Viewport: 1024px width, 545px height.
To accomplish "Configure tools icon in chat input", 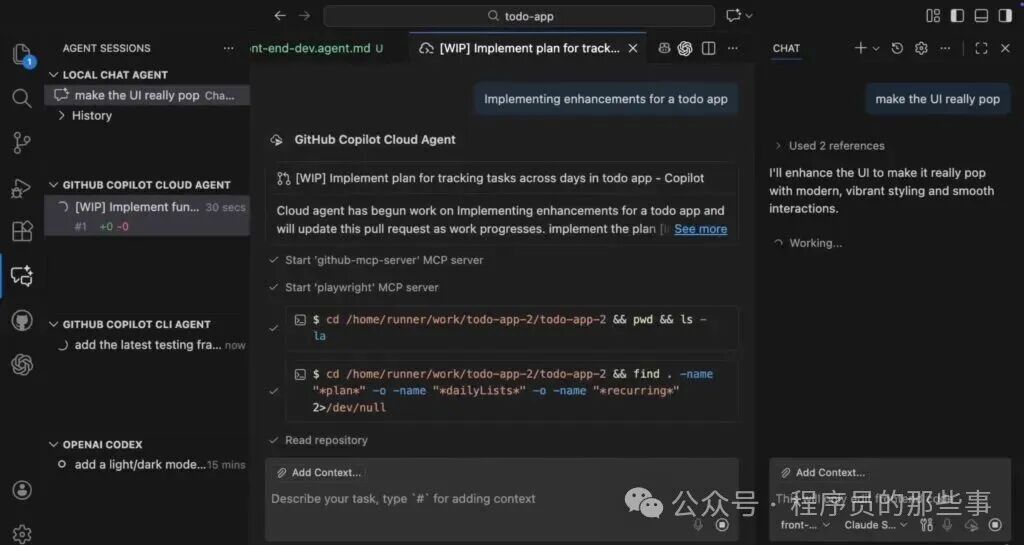I will click(926, 524).
